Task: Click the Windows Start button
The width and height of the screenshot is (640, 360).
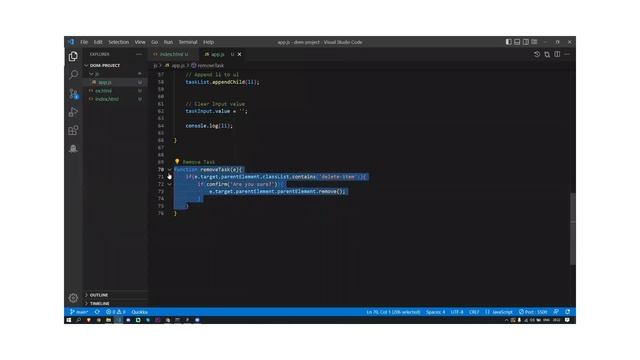Action: (69, 320)
